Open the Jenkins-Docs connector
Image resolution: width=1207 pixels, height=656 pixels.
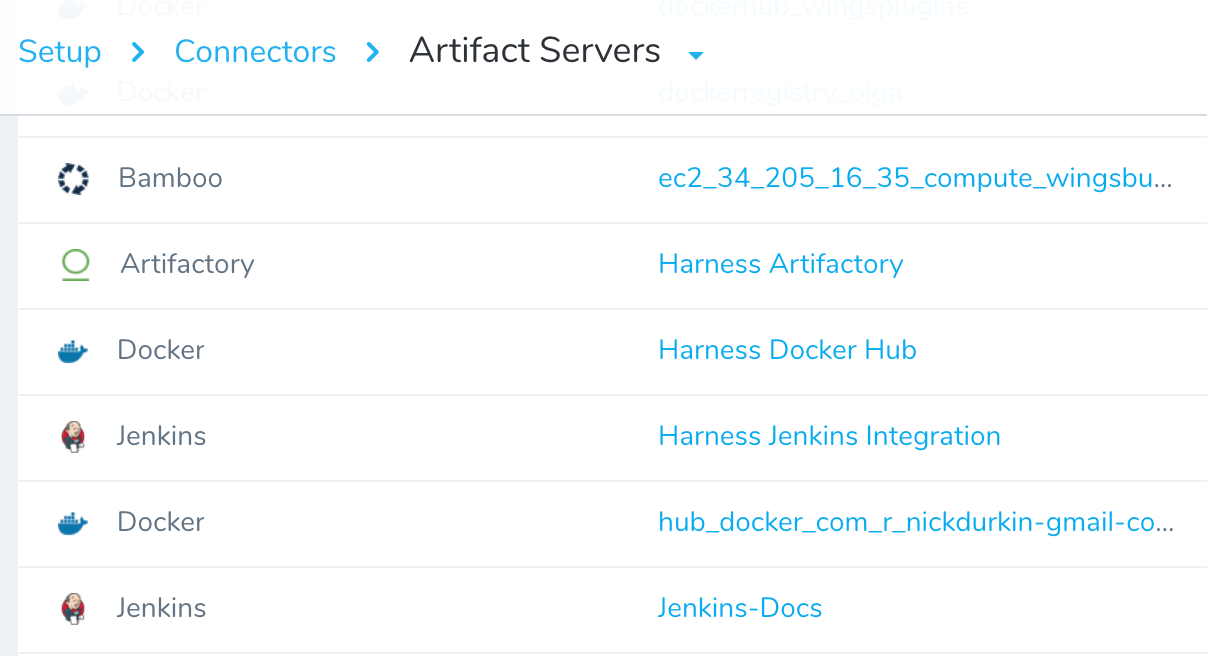coord(740,608)
